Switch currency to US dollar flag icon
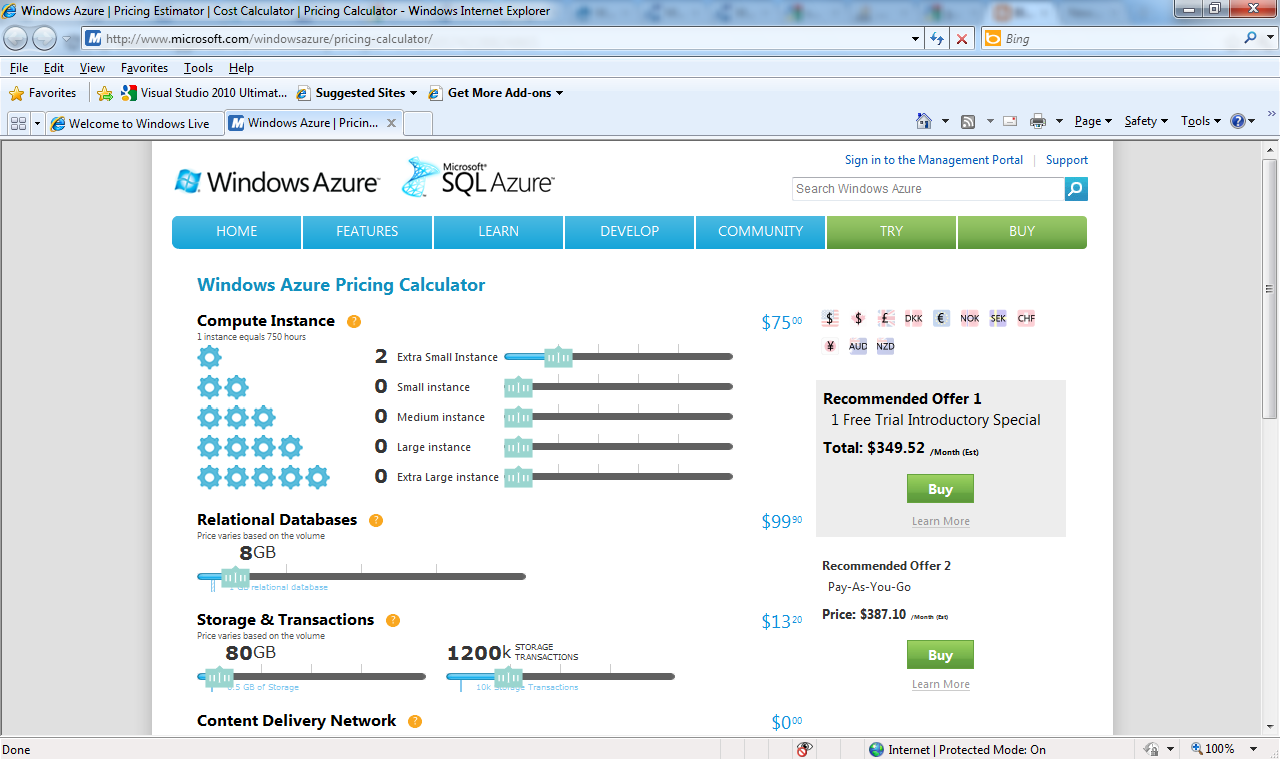The height and width of the screenshot is (760, 1280). click(830, 319)
